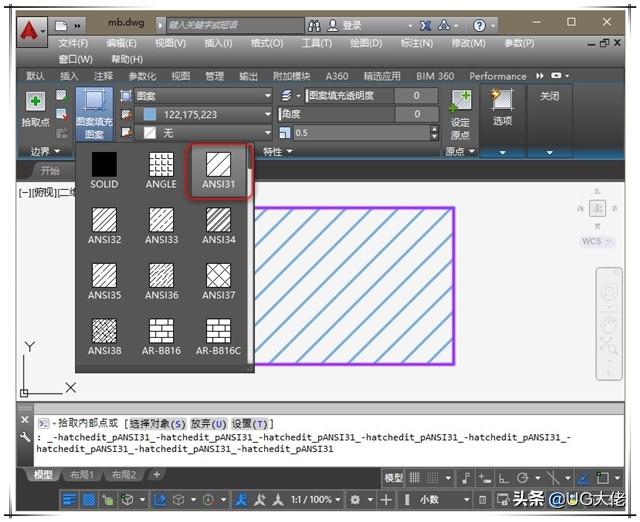Image resolution: width=640 pixels, height=522 pixels.
Task: Pick the ANSI32 hatch pattern
Action: tap(104, 226)
